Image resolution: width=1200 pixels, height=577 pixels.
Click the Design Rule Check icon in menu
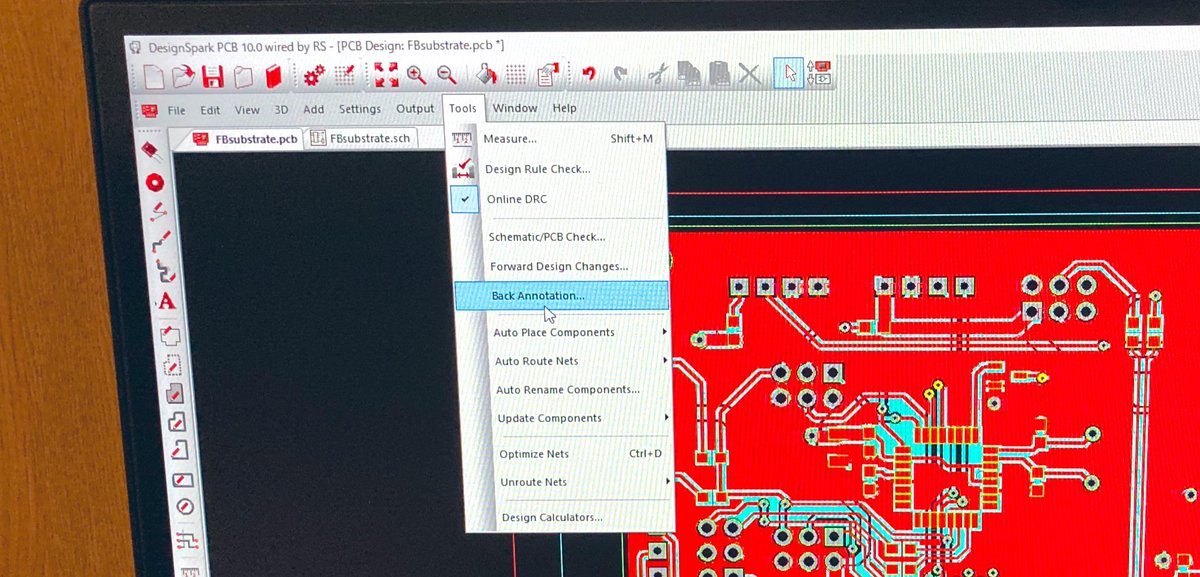(x=462, y=169)
